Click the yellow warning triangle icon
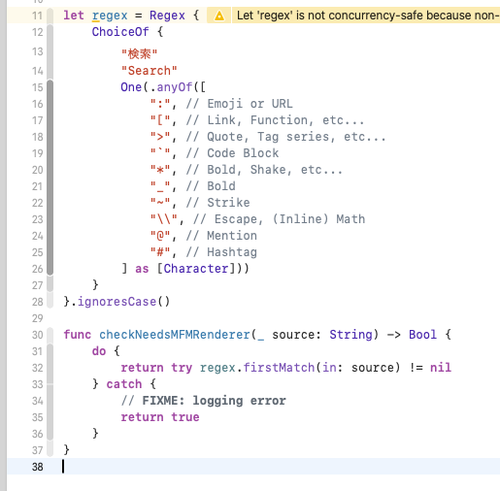The width and height of the screenshot is (500, 491). click(219, 16)
